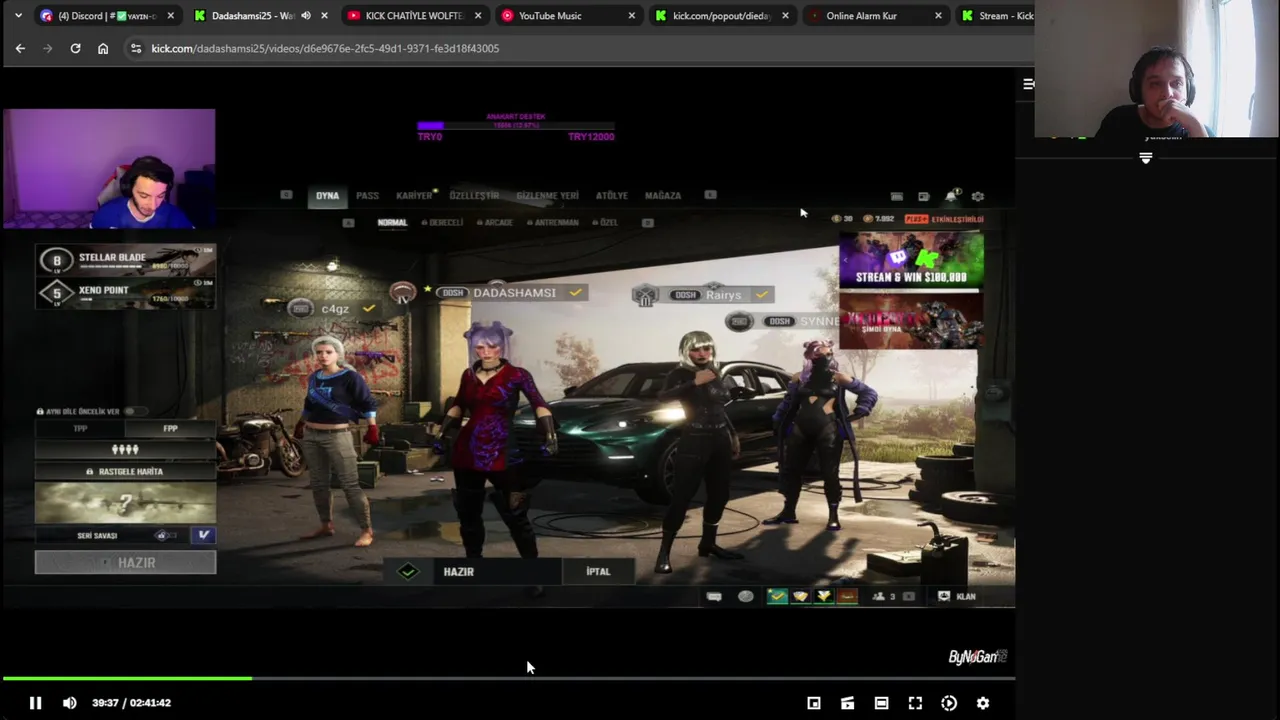
Task: Open XENO POINT pass entry
Action: [125, 293]
